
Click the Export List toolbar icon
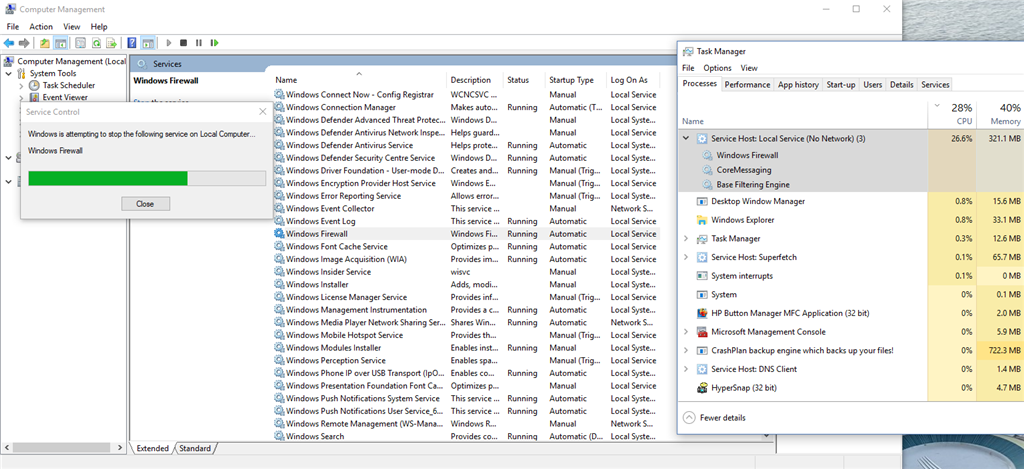click(112, 43)
